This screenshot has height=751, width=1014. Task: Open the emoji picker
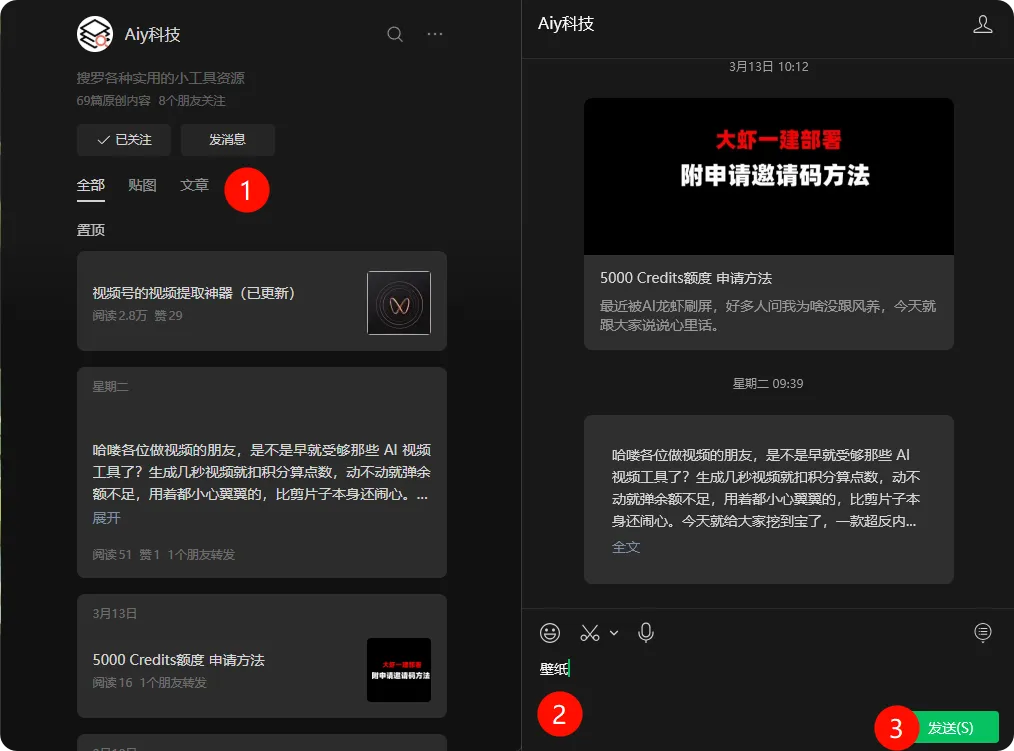[x=550, y=633]
